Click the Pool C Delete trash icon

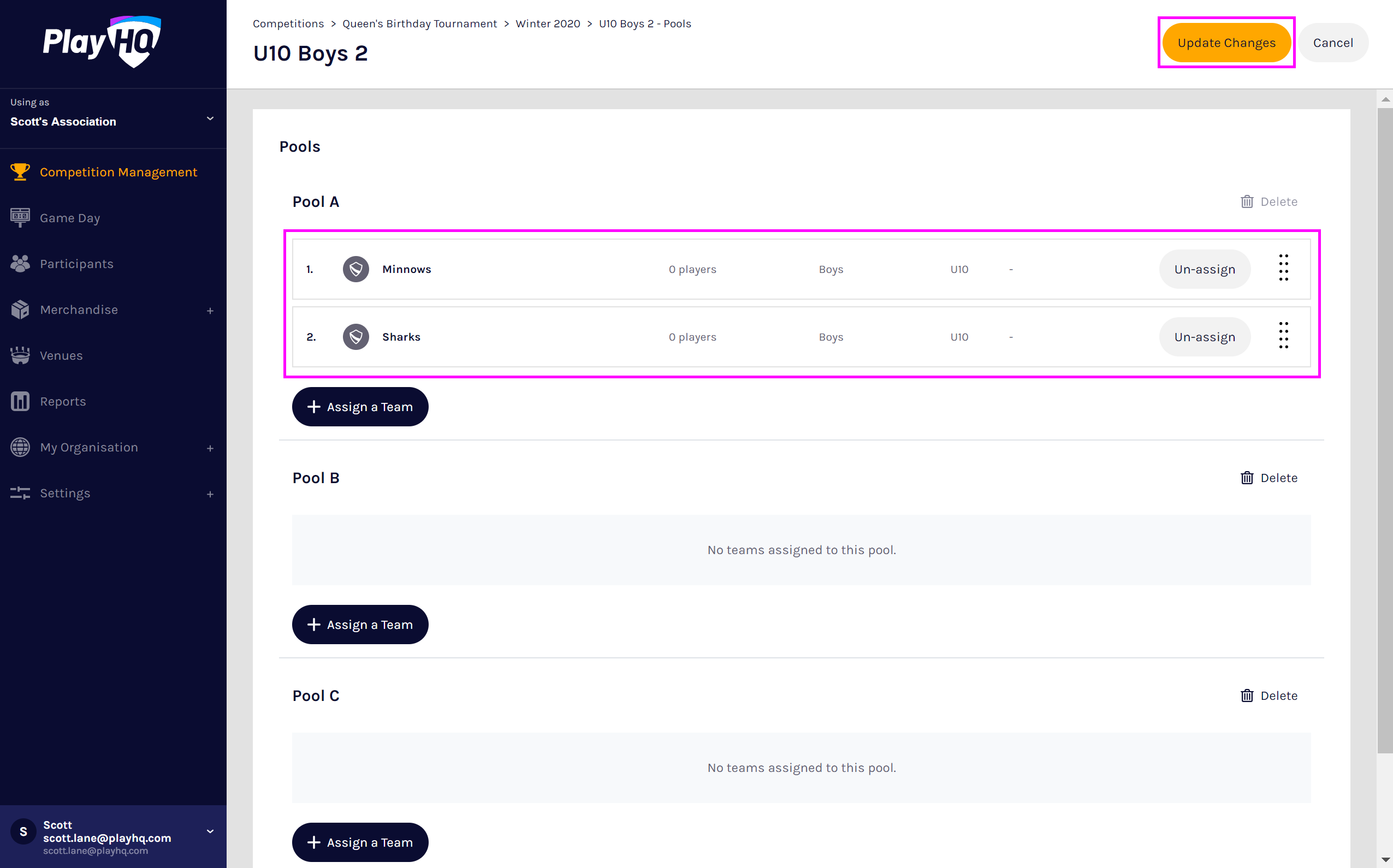point(1247,695)
